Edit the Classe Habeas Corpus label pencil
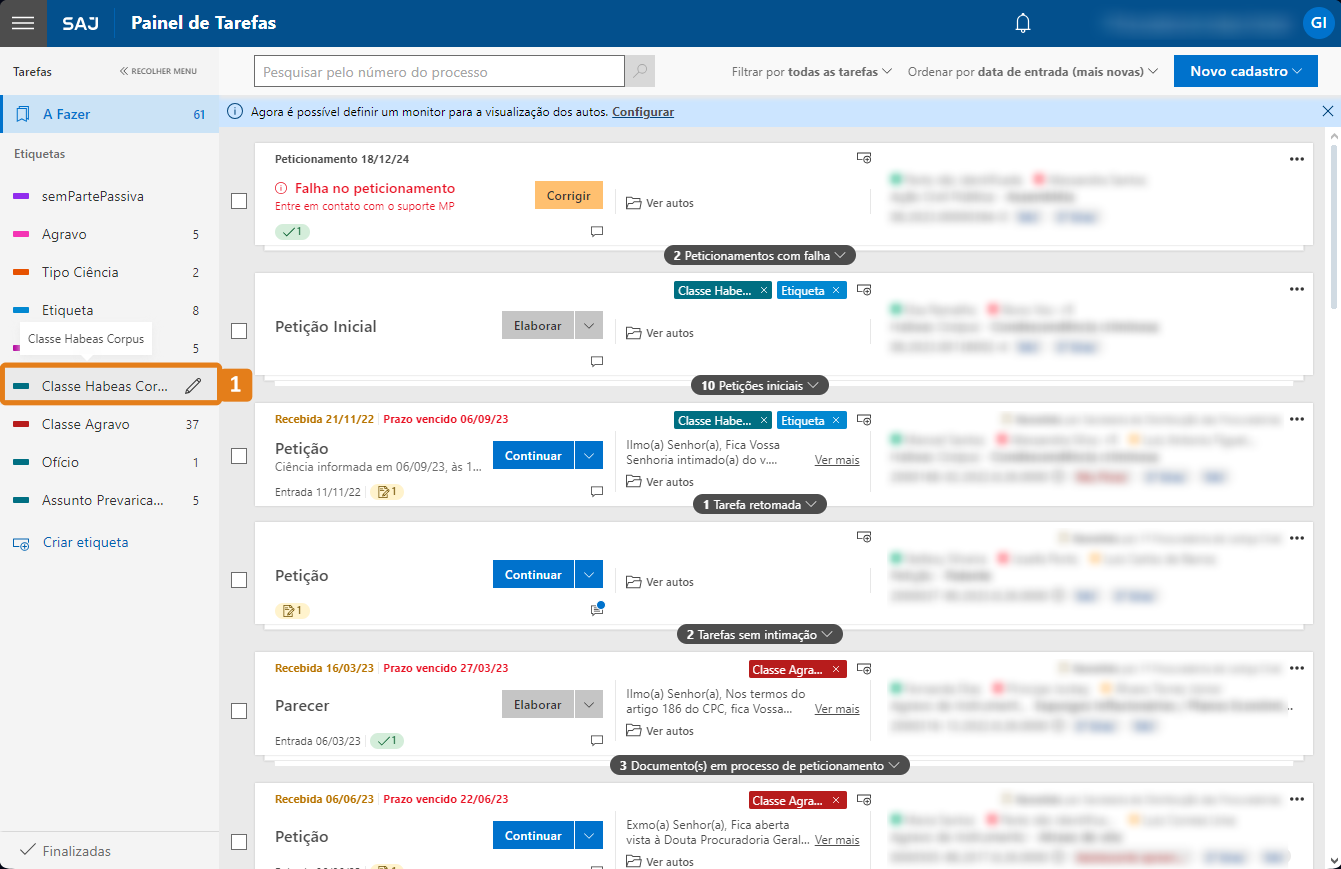Image resolution: width=1341 pixels, height=869 pixels. [x=193, y=386]
